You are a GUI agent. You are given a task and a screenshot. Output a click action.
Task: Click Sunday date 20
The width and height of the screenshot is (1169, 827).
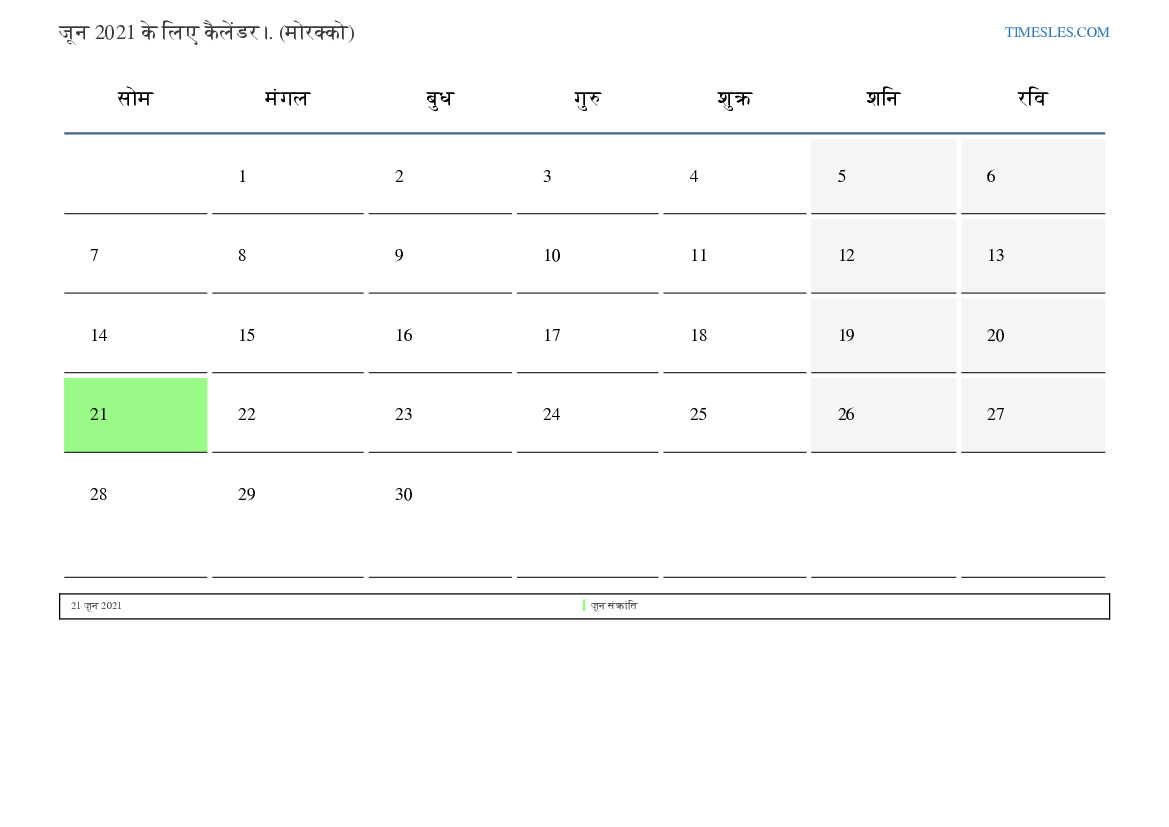[x=1033, y=336]
